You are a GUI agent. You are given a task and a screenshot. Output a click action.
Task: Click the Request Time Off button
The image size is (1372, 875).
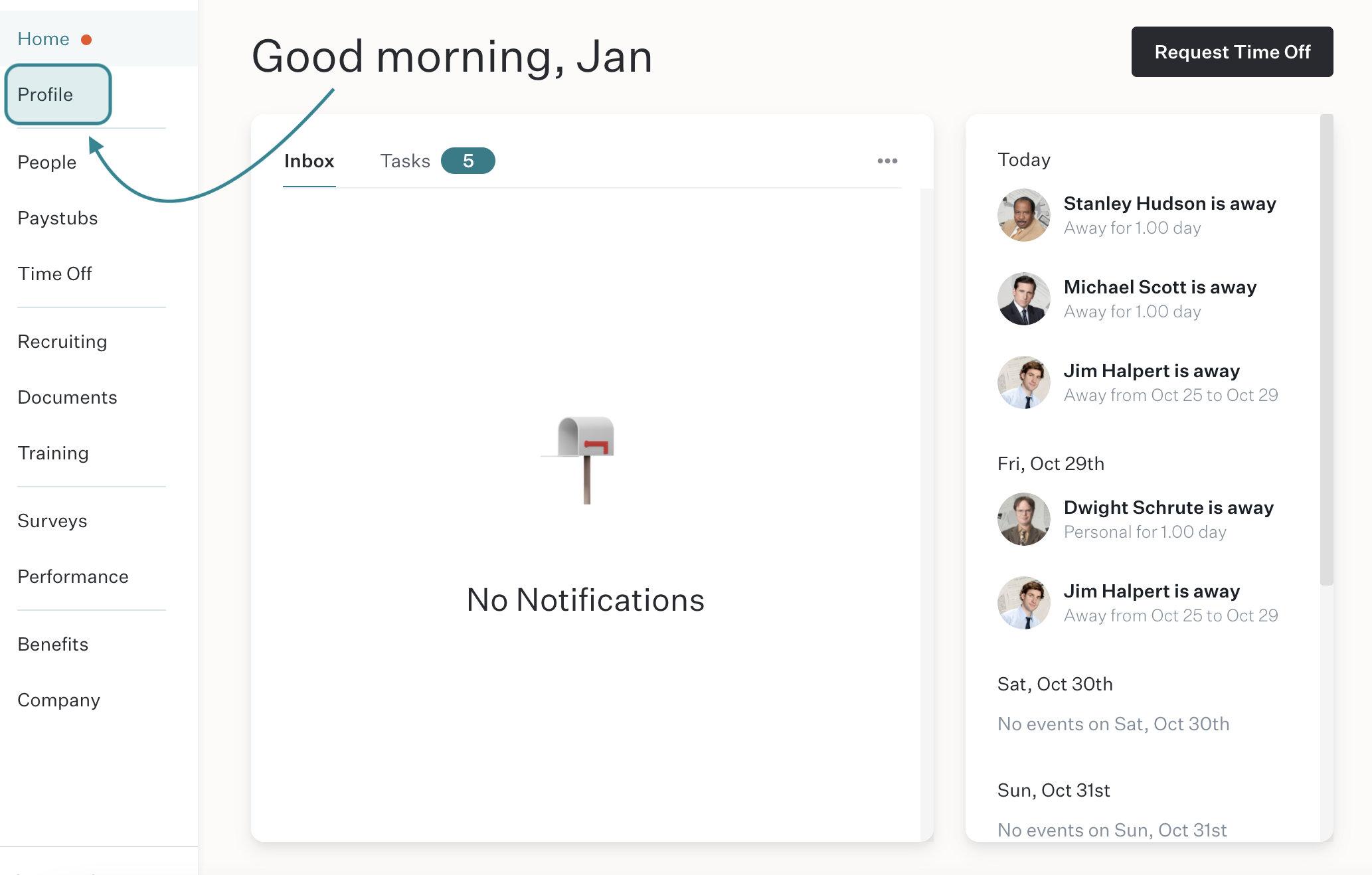pos(1232,52)
